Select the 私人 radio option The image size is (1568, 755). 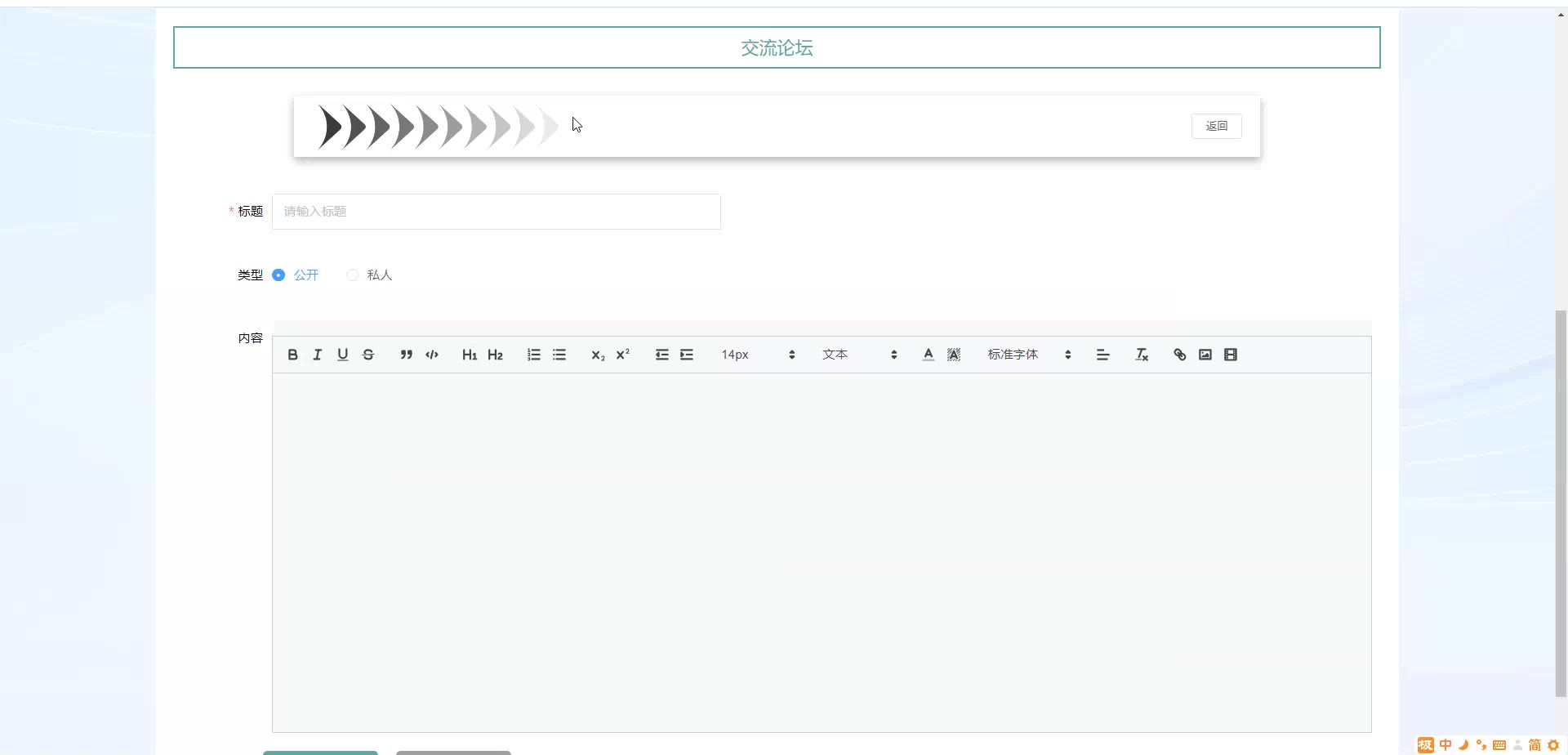[369, 275]
